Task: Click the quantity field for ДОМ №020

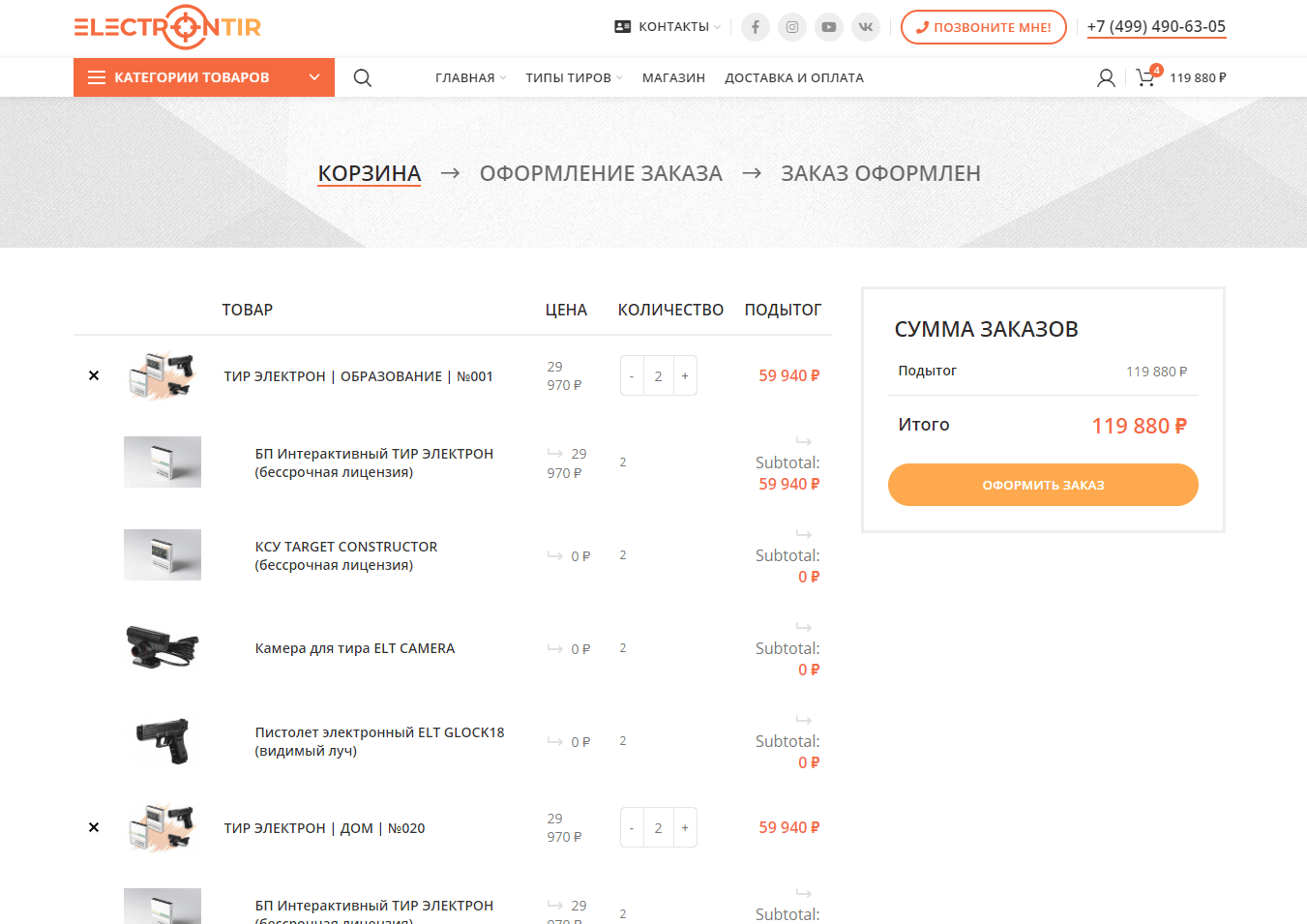Action: click(x=659, y=827)
